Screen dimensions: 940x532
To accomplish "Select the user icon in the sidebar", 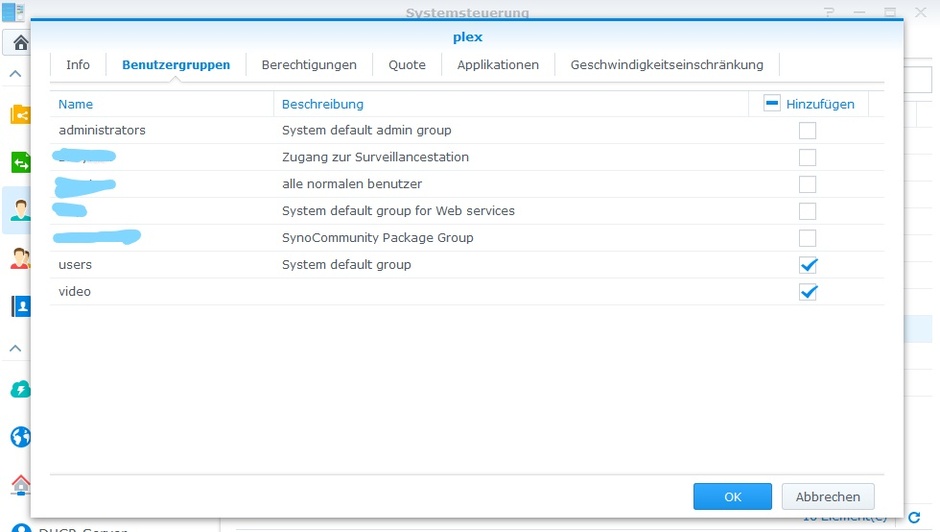I will (x=20, y=211).
